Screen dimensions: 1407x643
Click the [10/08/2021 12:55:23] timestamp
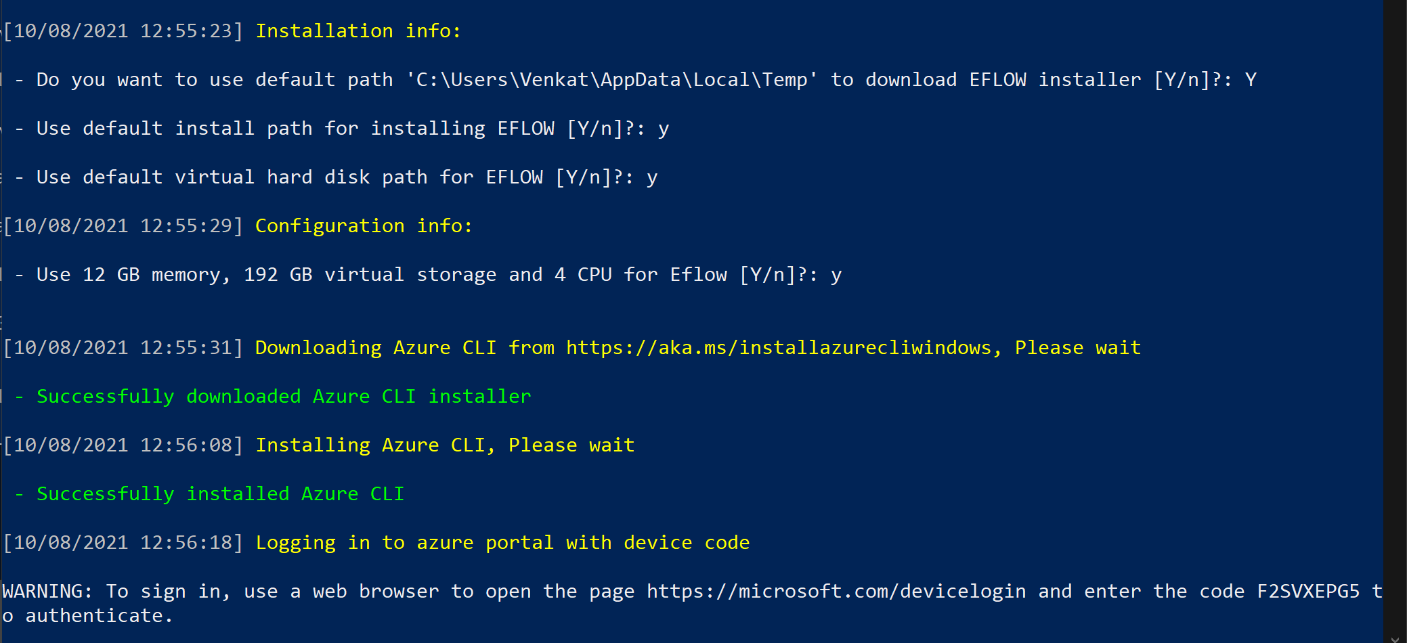(124, 31)
